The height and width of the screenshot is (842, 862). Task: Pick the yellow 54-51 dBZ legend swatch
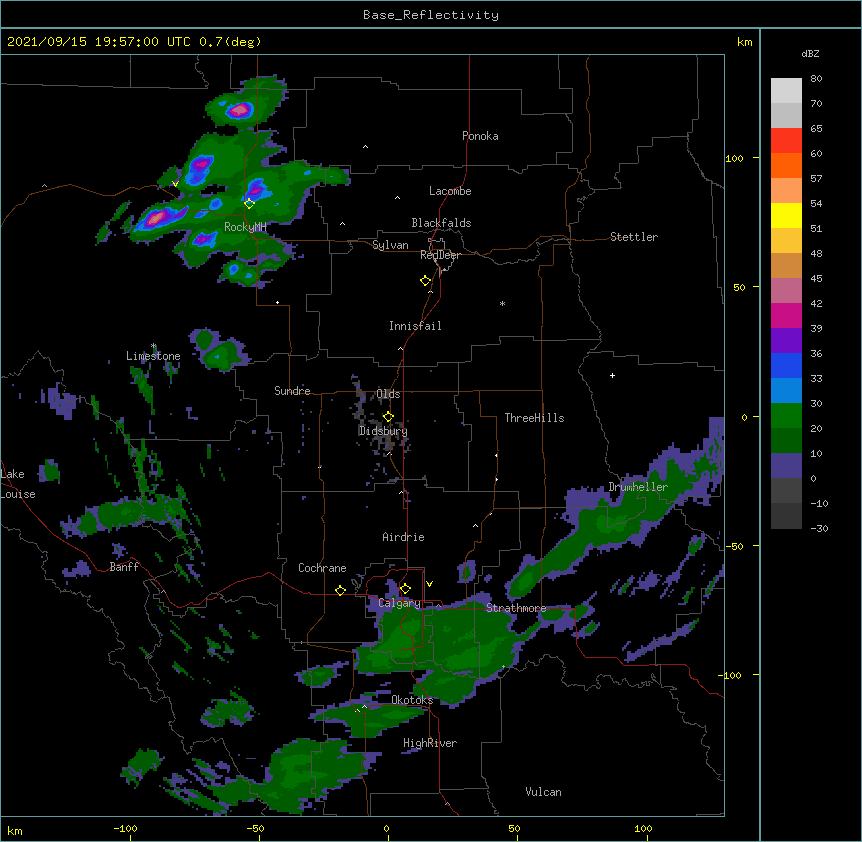point(786,215)
